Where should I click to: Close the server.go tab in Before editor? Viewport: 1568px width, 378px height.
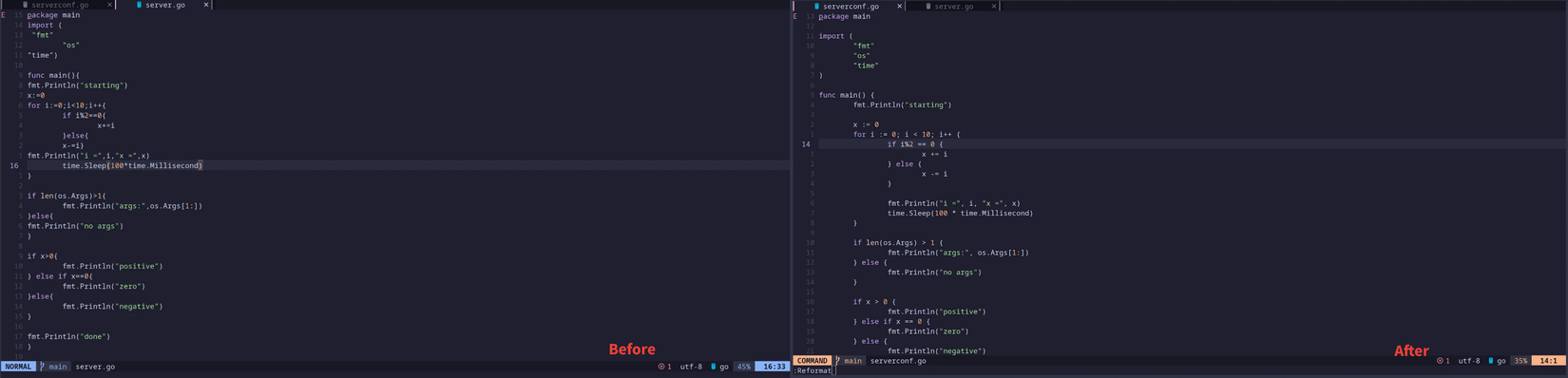(206, 5)
